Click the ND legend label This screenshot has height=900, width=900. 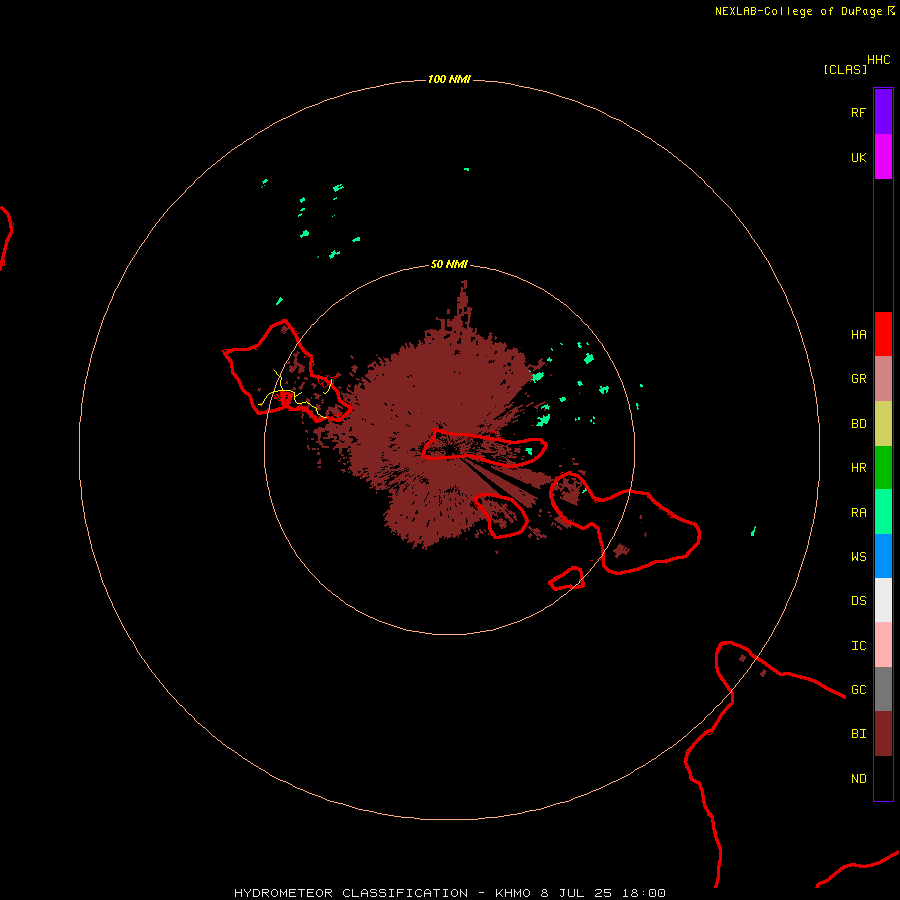[x=858, y=779]
